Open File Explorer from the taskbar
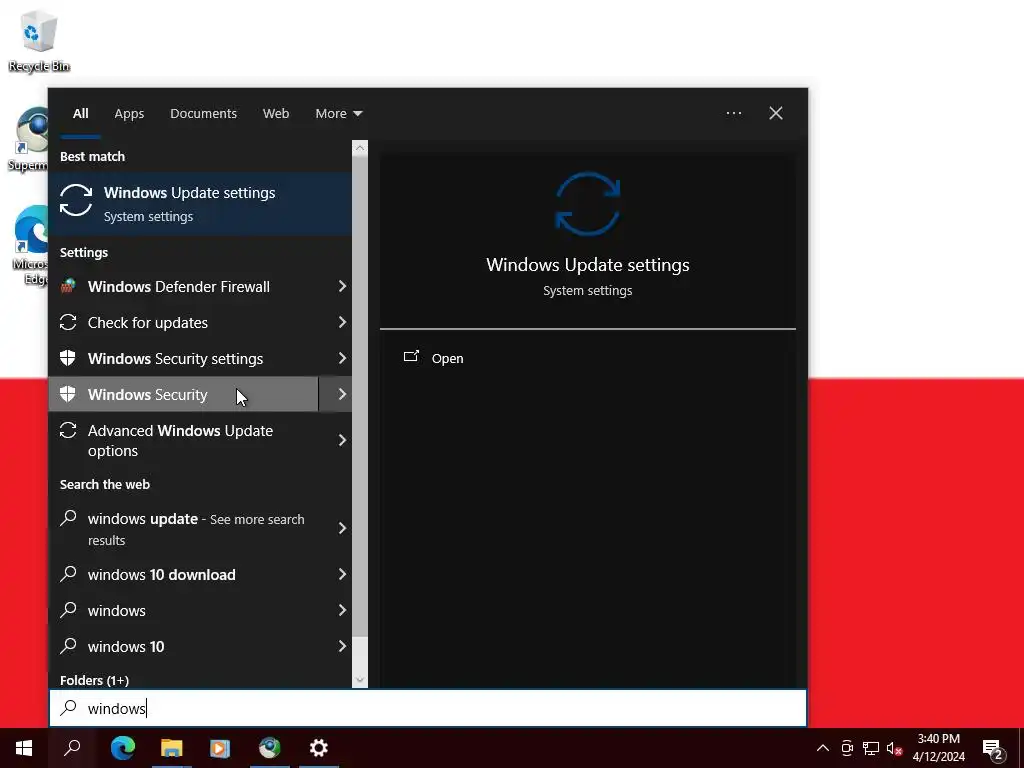The height and width of the screenshot is (768, 1024). click(x=171, y=748)
